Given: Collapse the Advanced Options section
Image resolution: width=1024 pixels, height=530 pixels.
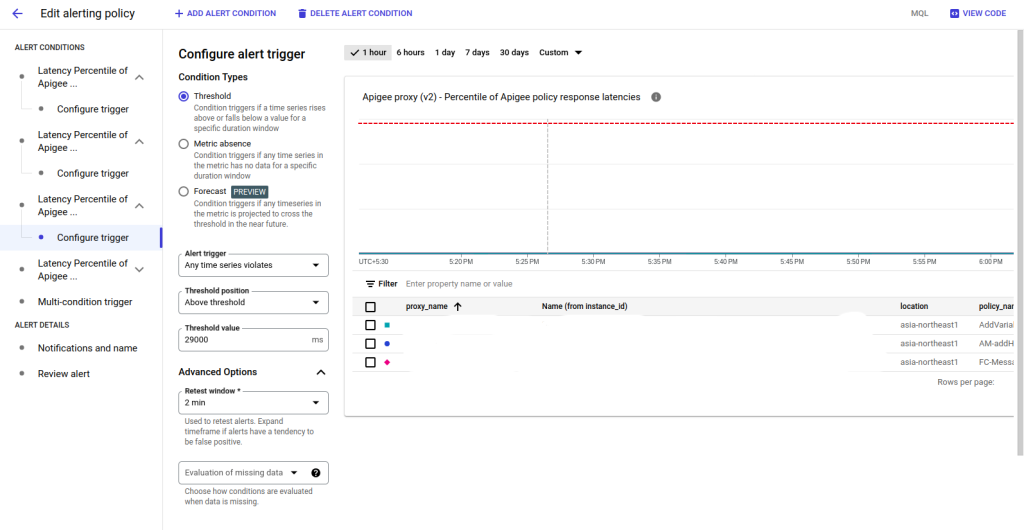Looking at the screenshot, I should pos(321,372).
